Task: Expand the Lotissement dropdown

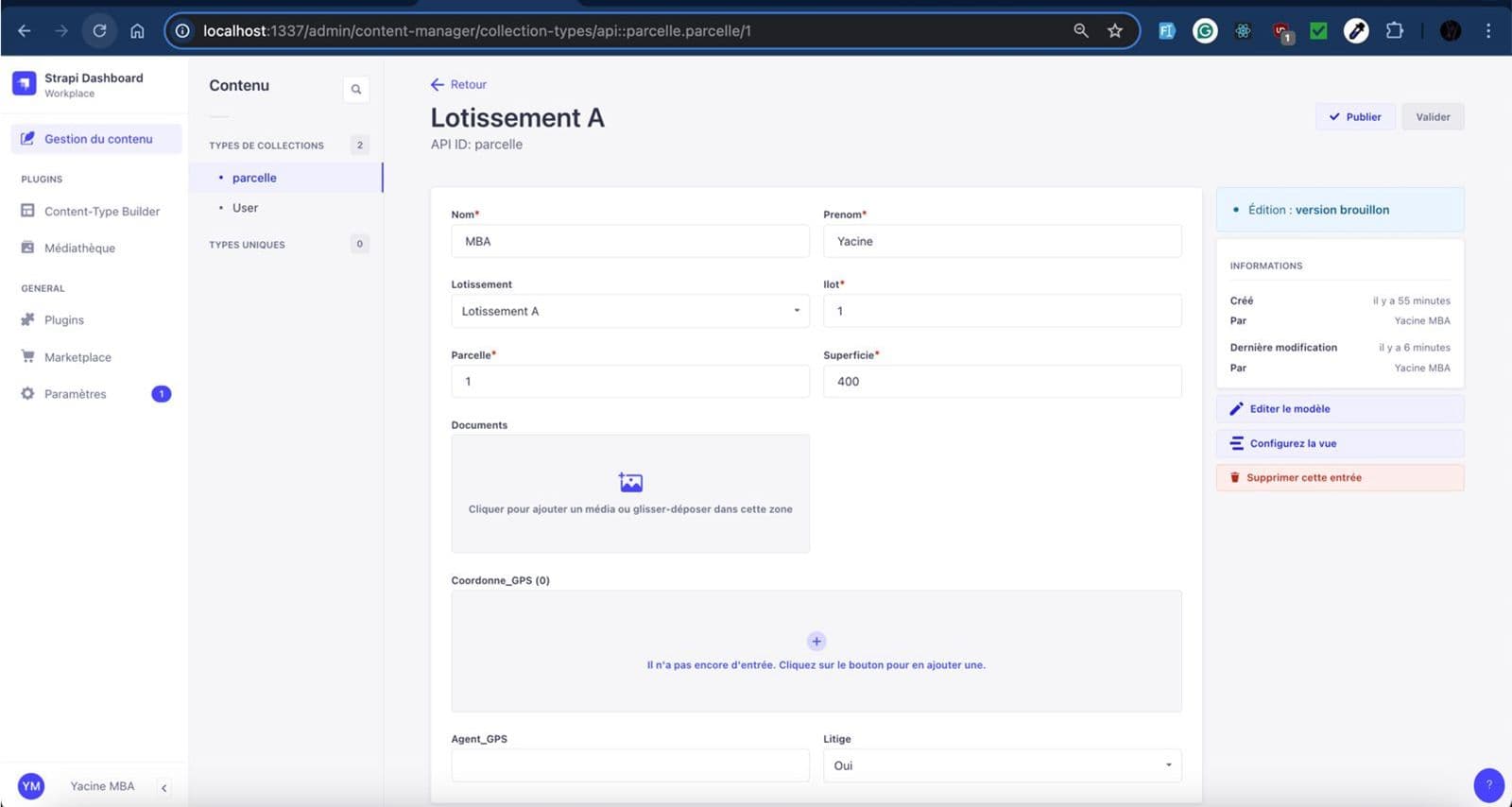Action: (x=629, y=311)
